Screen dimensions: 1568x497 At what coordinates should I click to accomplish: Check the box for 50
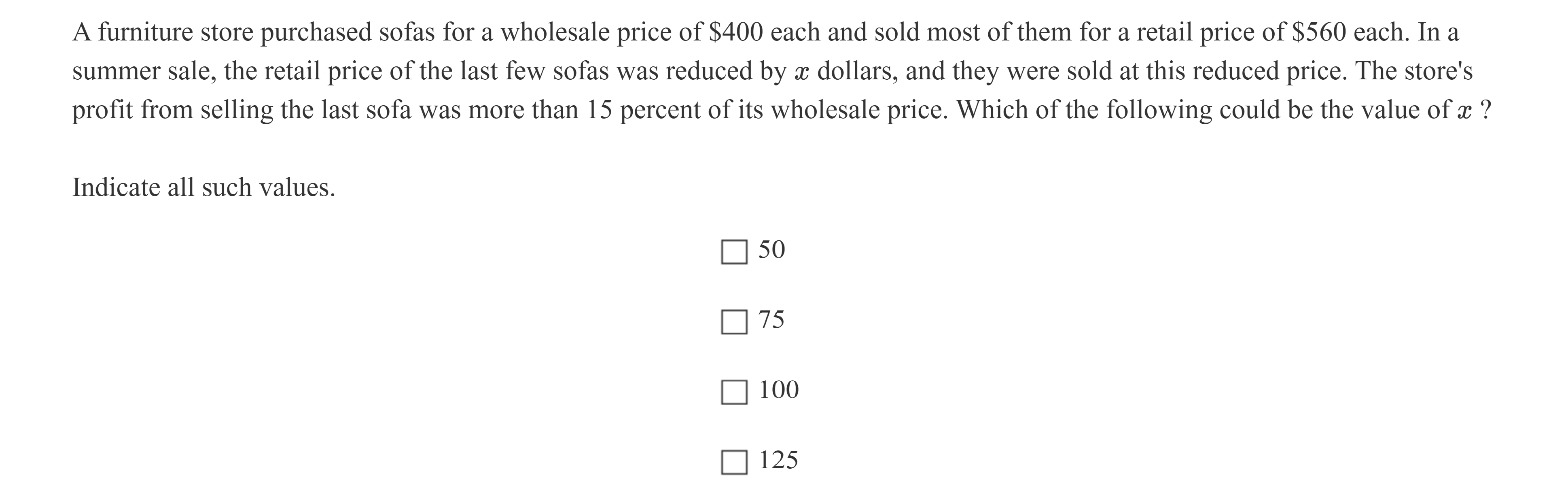pos(734,252)
